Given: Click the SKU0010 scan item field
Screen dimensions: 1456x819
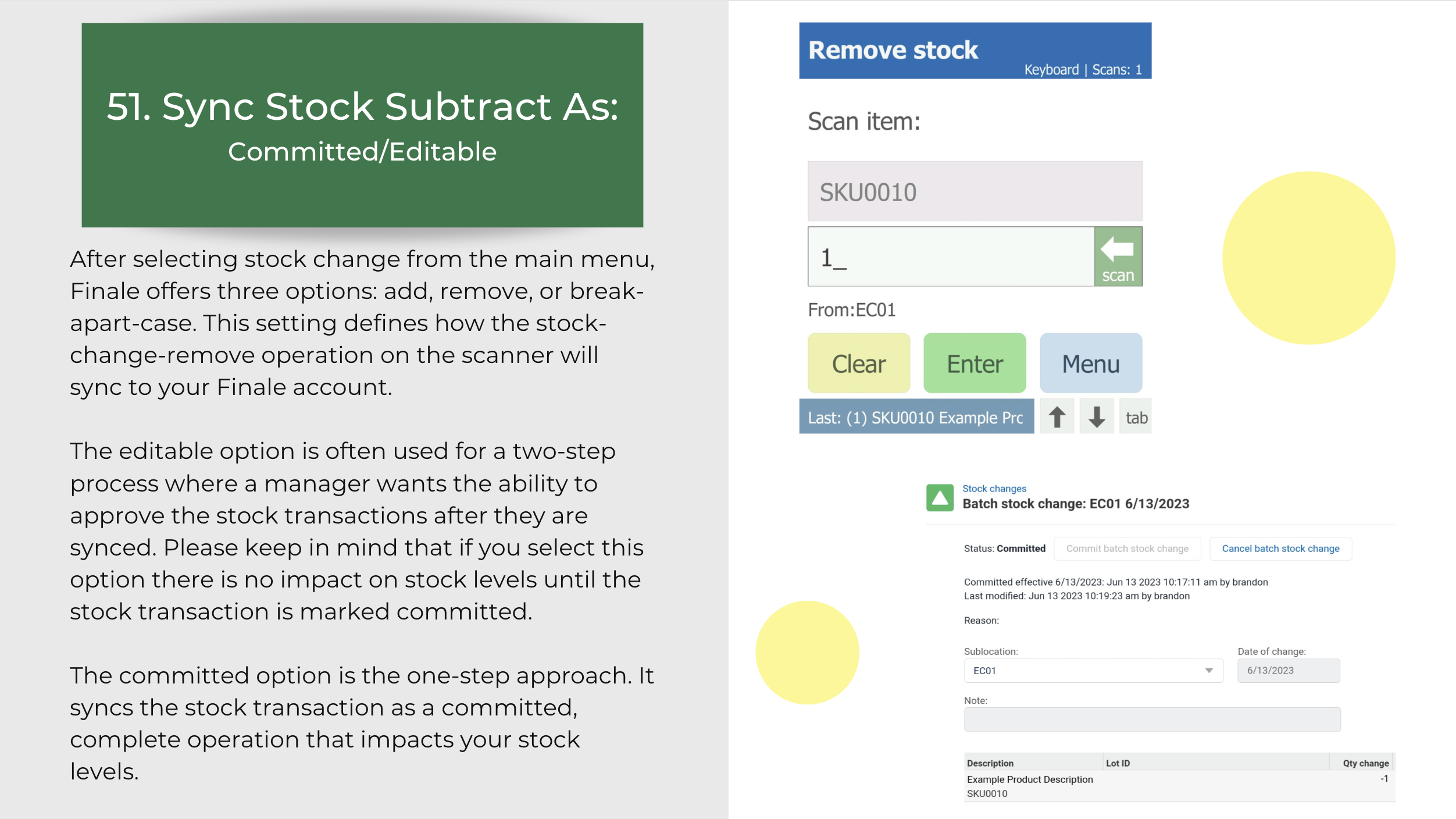Looking at the screenshot, I should click(975, 191).
